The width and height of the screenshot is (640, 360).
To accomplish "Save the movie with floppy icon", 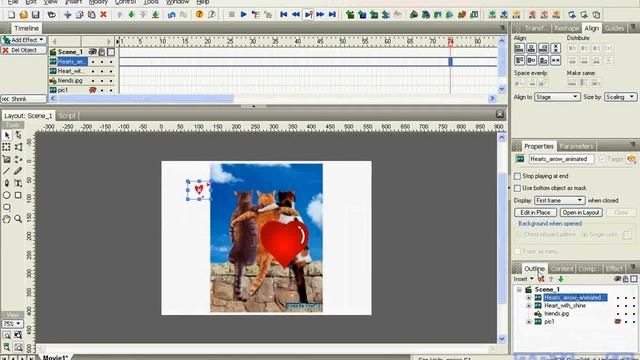I will [x=36, y=15].
